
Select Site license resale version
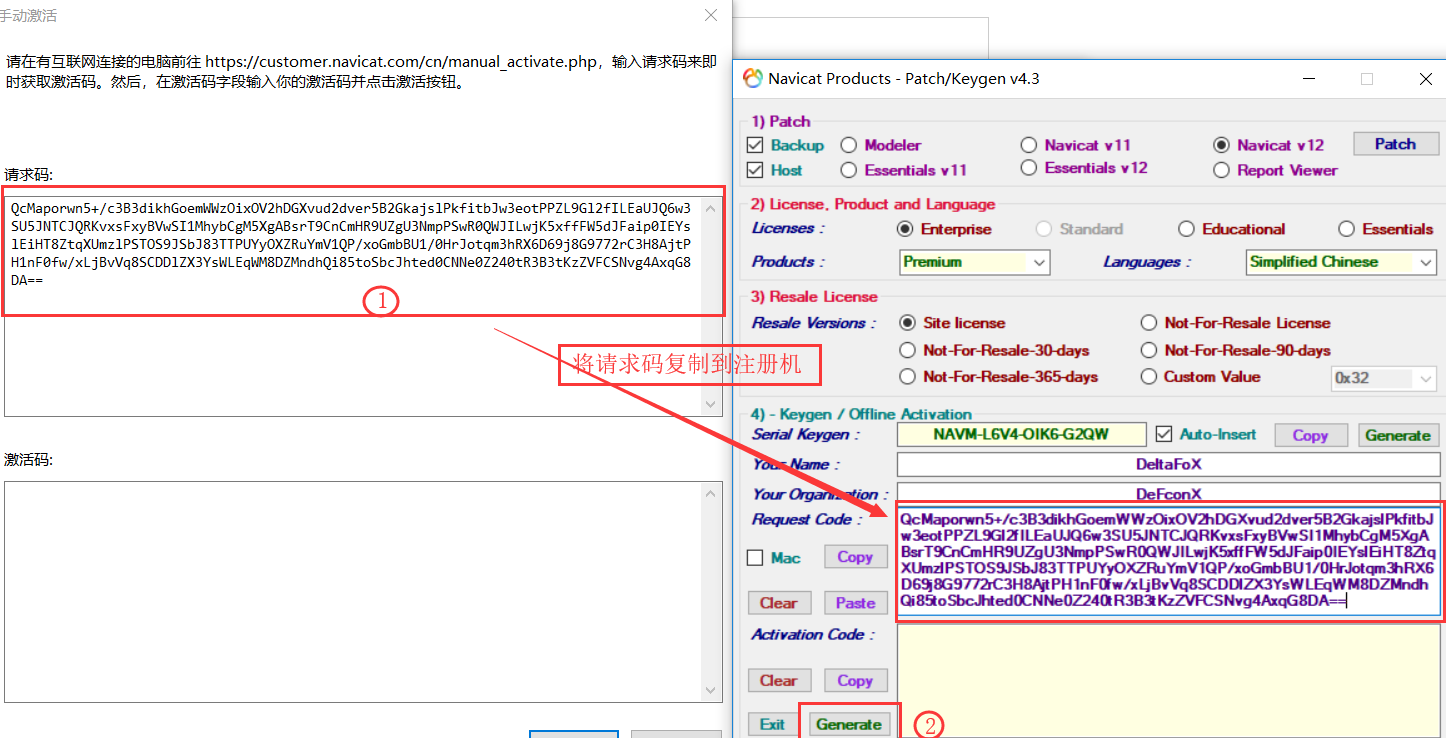(908, 323)
